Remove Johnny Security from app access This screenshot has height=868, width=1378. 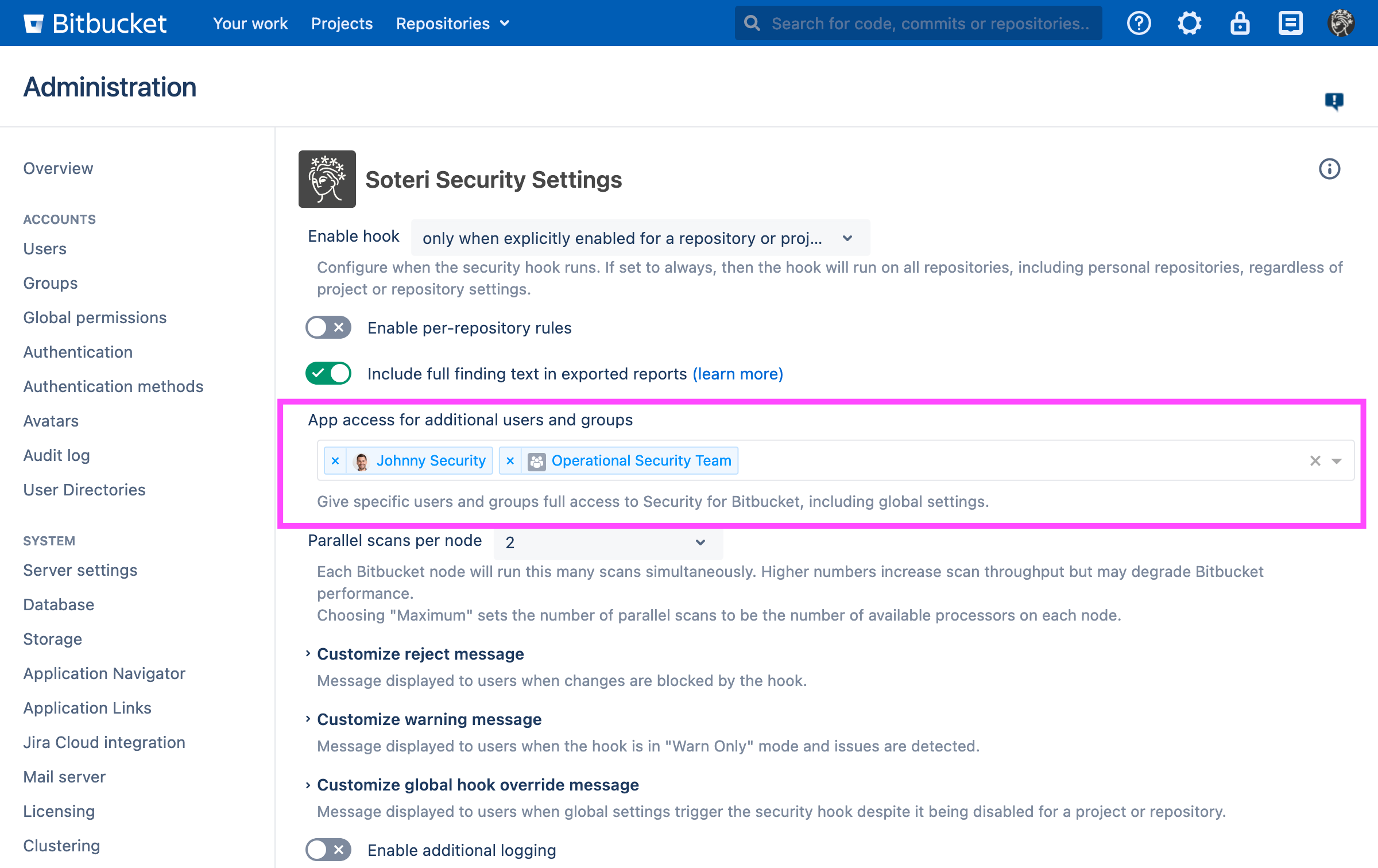click(x=335, y=461)
